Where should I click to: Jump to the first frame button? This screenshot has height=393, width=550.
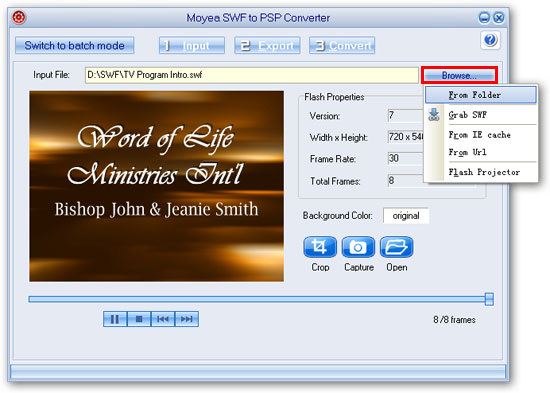(x=163, y=319)
